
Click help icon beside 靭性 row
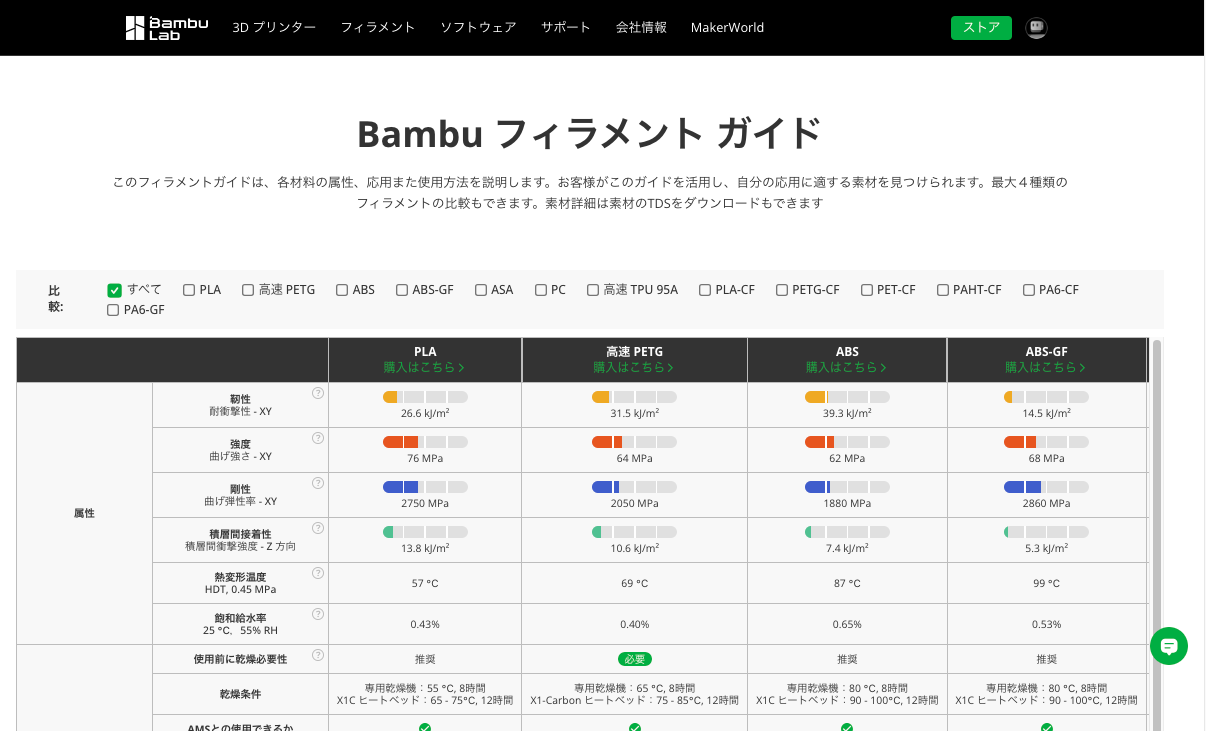click(318, 393)
